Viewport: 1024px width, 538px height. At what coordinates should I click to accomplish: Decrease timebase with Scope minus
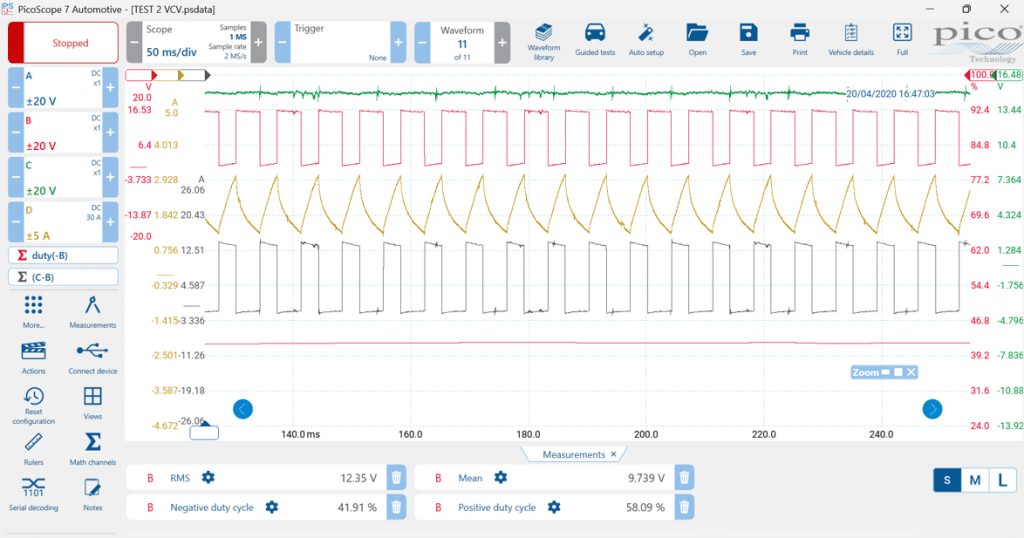click(134, 42)
